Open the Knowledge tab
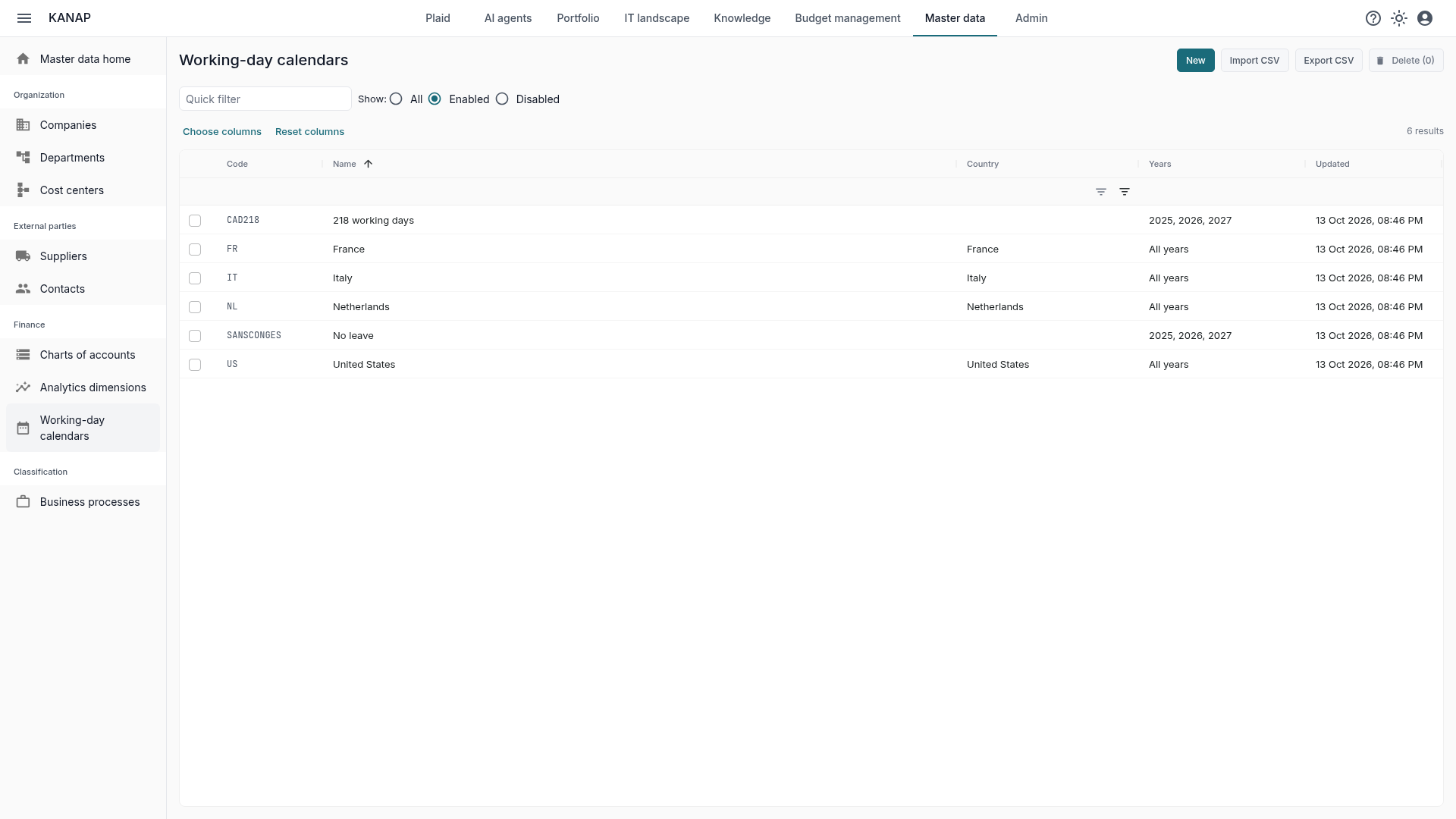 point(742,18)
